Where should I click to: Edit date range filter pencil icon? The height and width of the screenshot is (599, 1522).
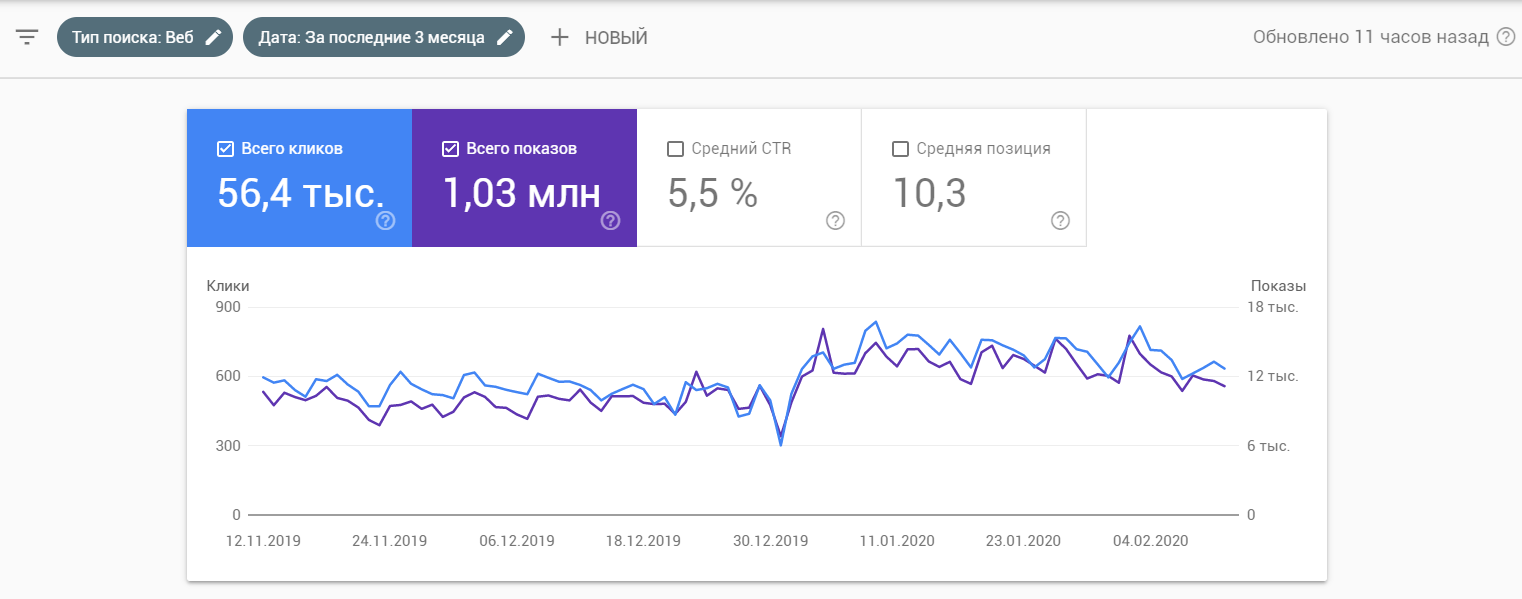[x=505, y=37]
